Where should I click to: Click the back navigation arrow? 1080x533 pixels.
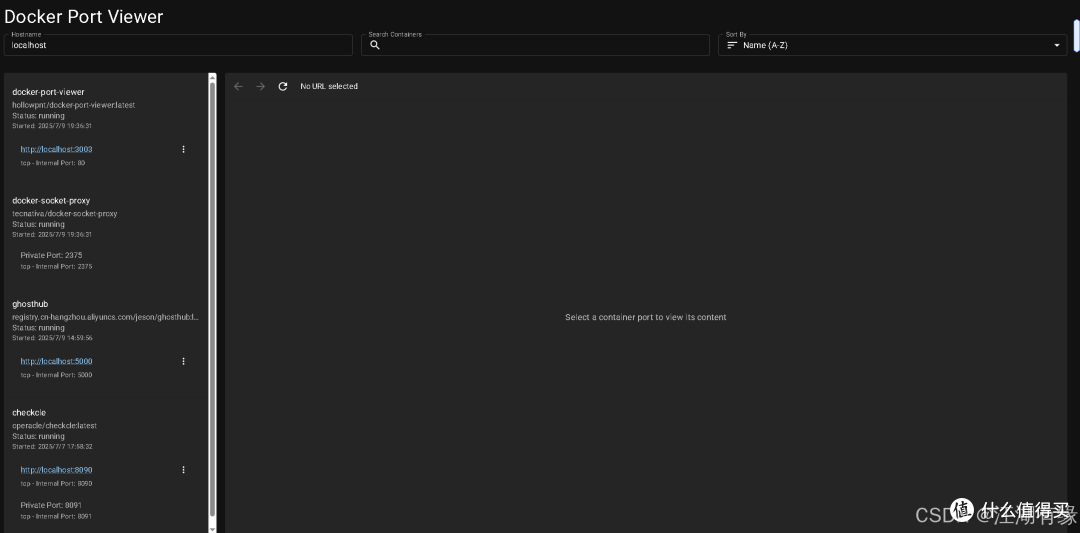(x=238, y=86)
